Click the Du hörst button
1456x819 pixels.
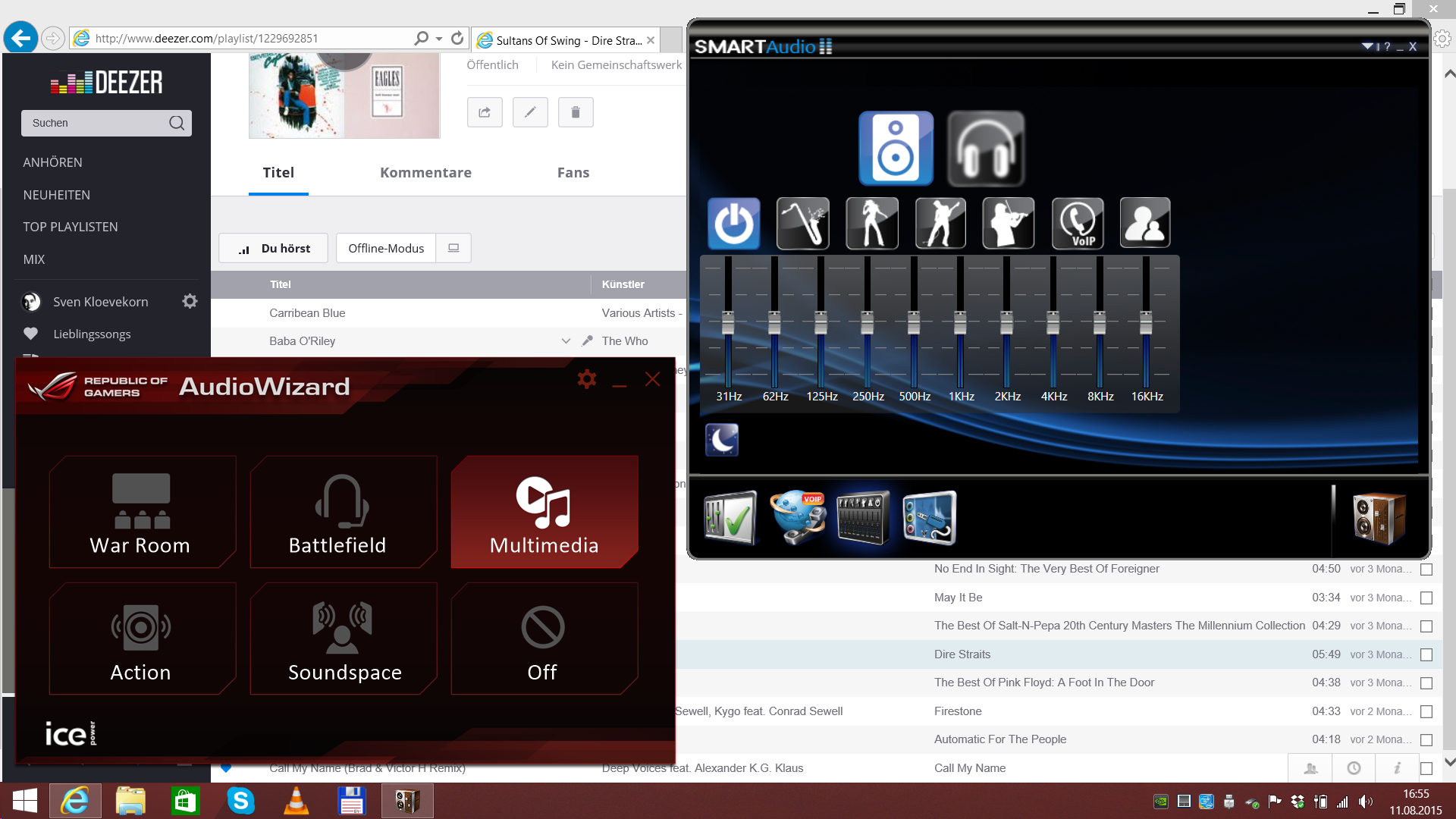273,248
